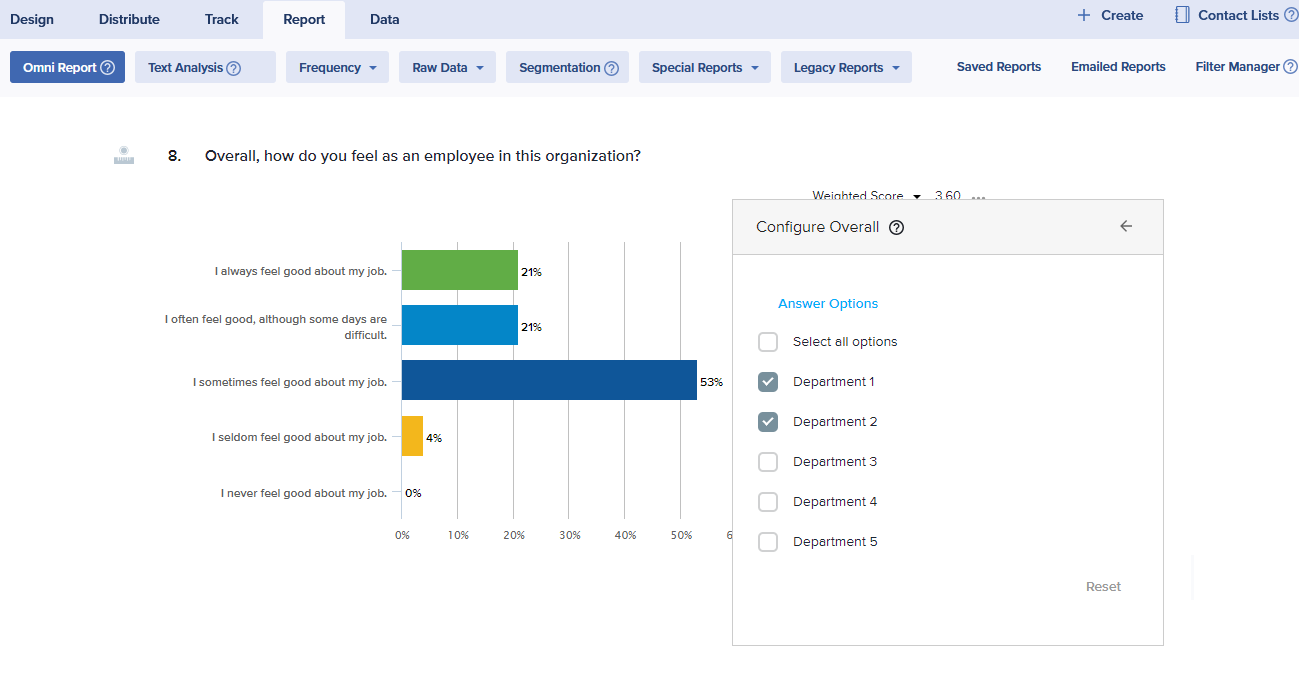Open the Raw Data dropdown menu
Screen dimensions: 1299x696
pos(447,68)
